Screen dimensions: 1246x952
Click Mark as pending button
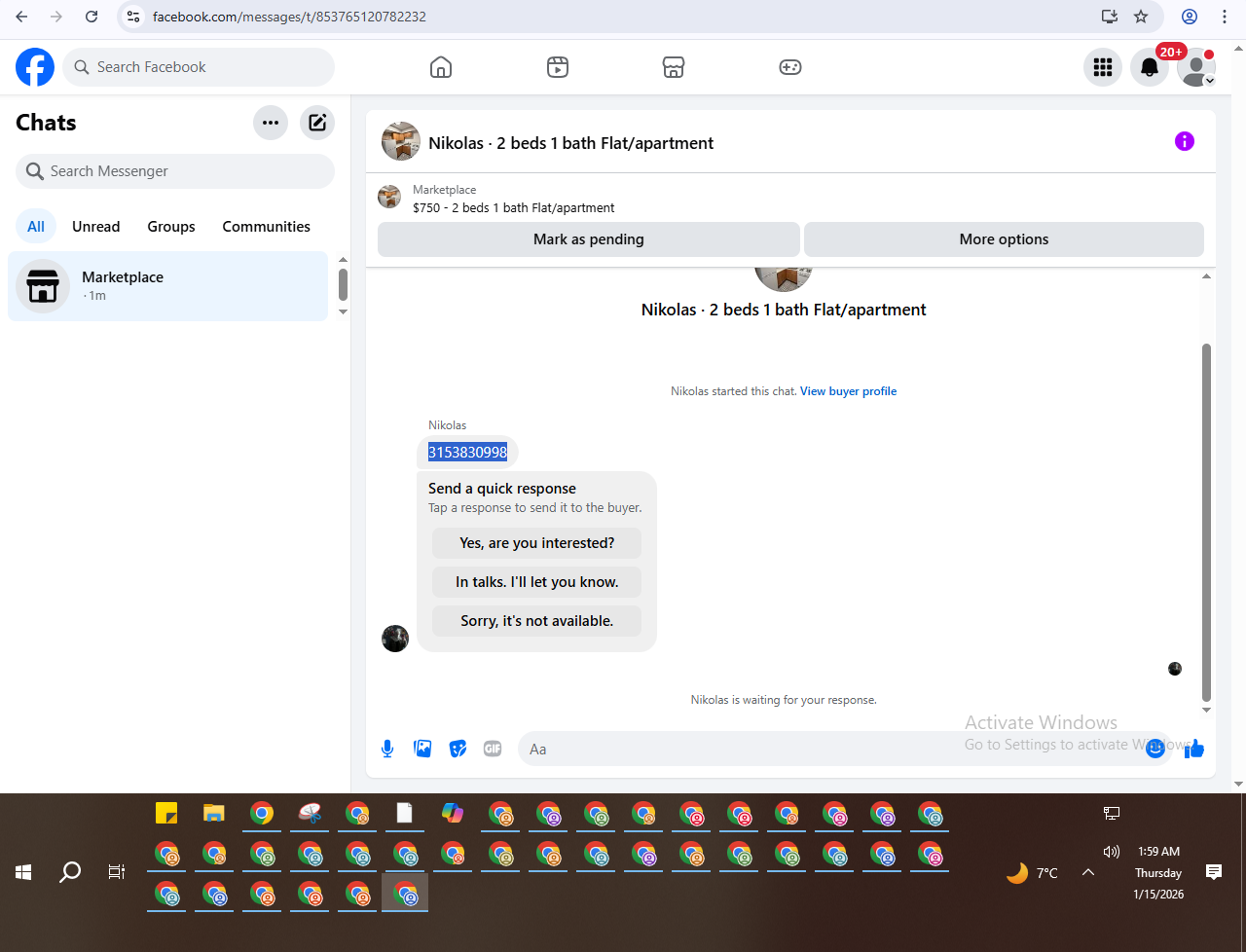click(x=589, y=239)
